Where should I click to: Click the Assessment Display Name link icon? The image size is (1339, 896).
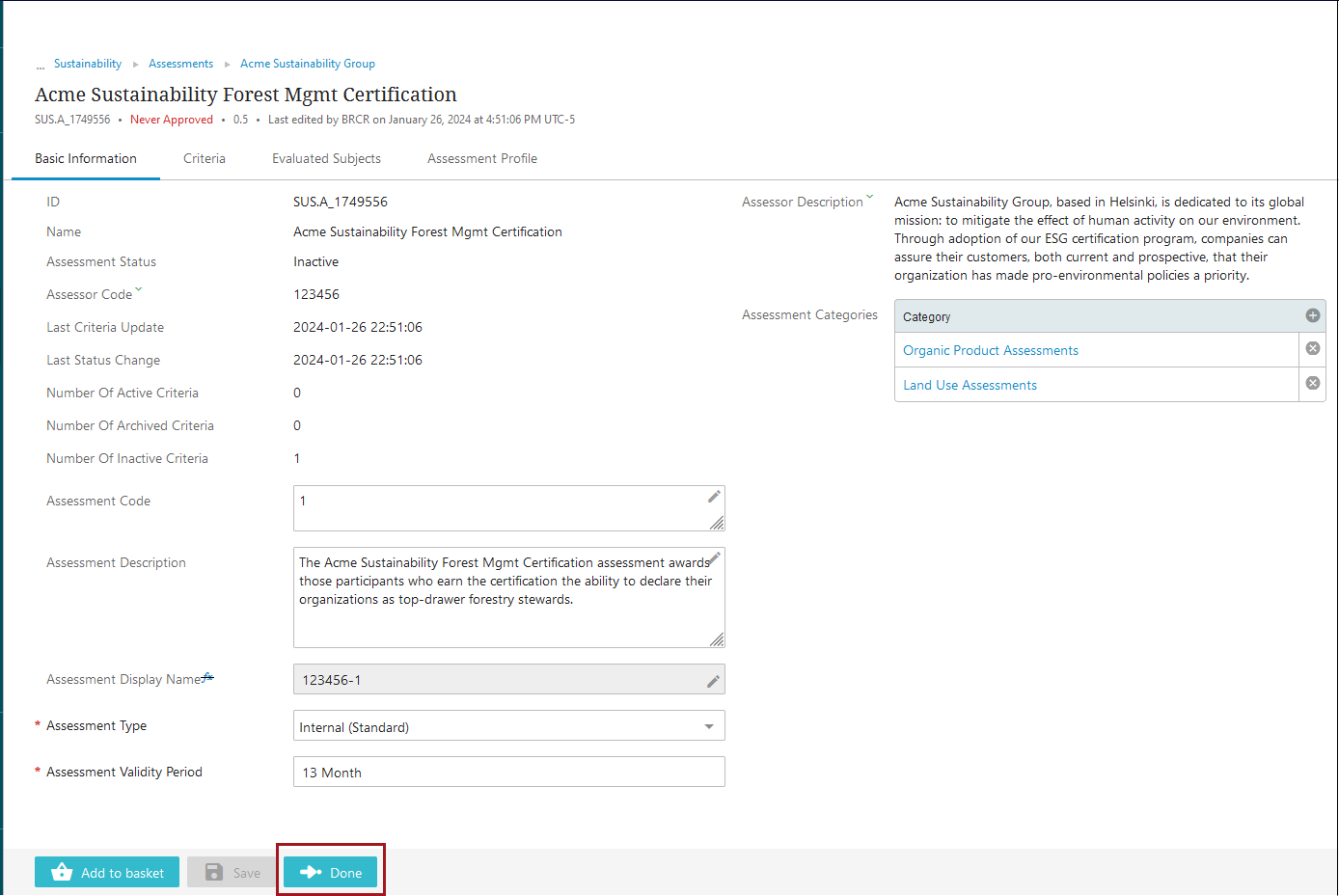pyautogui.click(x=208, y=677)
